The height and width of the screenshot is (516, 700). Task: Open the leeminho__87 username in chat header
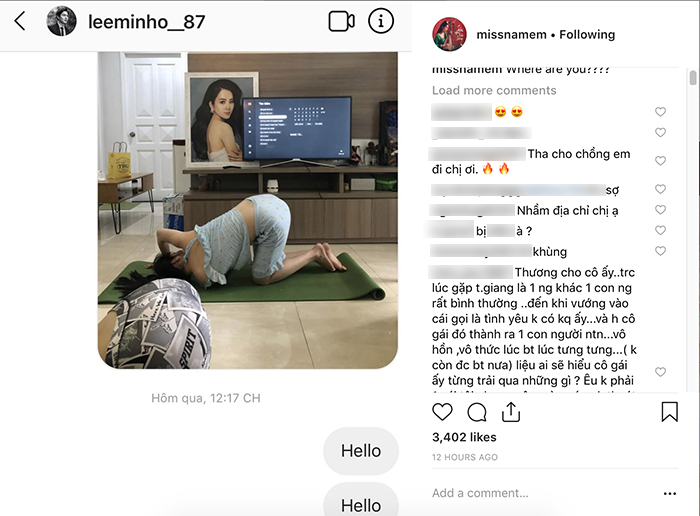point(146,21)
